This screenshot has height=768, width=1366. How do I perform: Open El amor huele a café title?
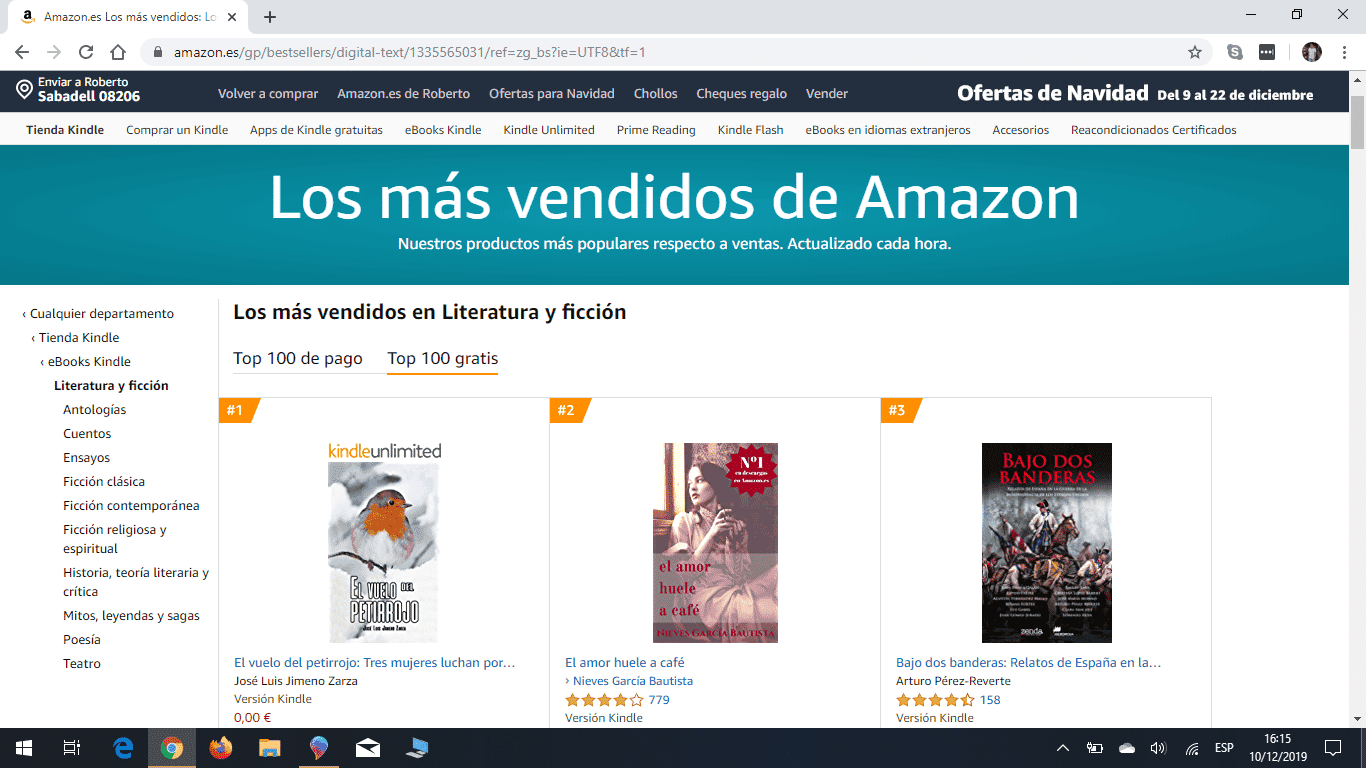[624, 662]
